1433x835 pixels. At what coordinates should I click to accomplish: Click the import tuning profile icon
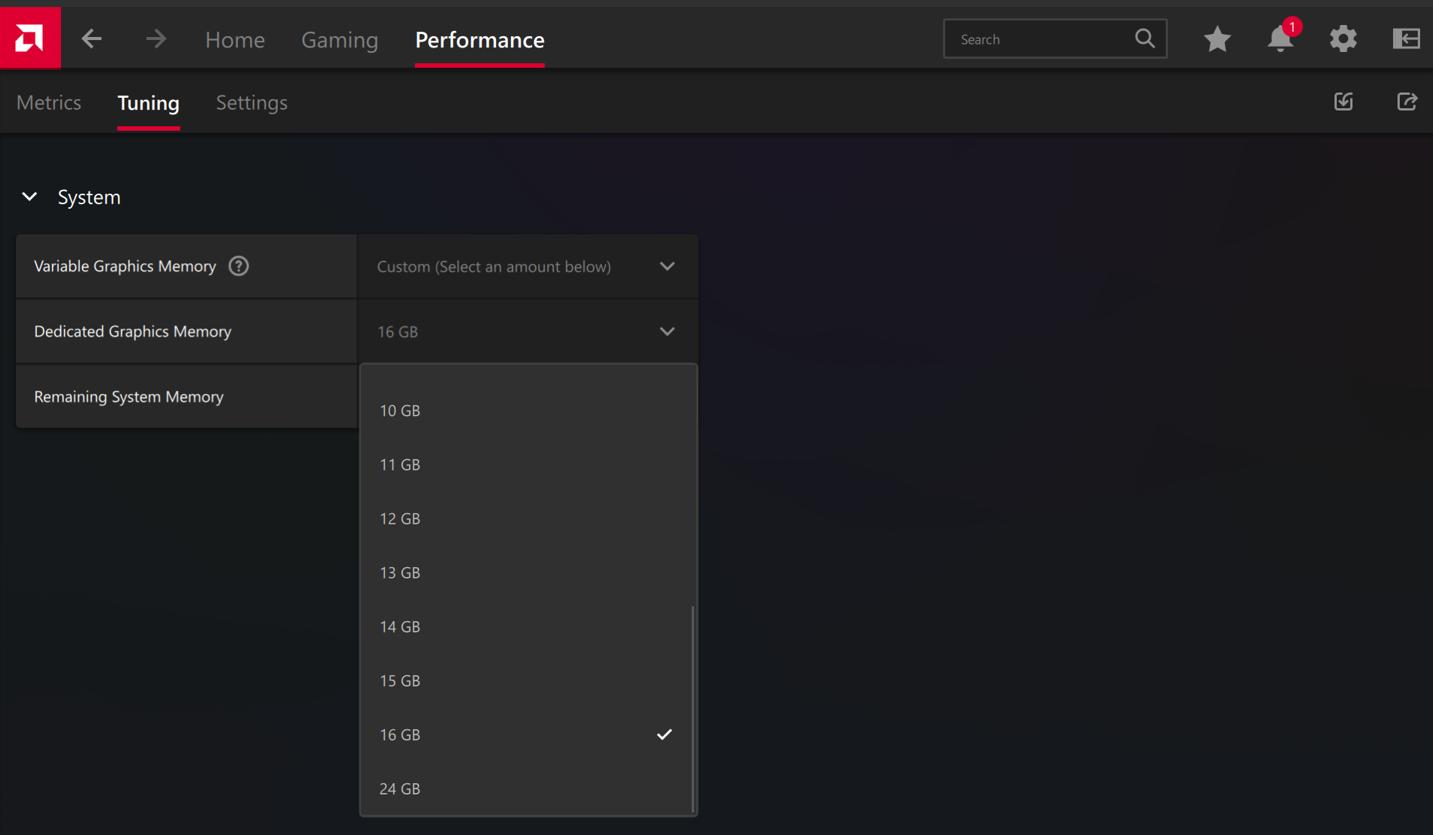1344,102
